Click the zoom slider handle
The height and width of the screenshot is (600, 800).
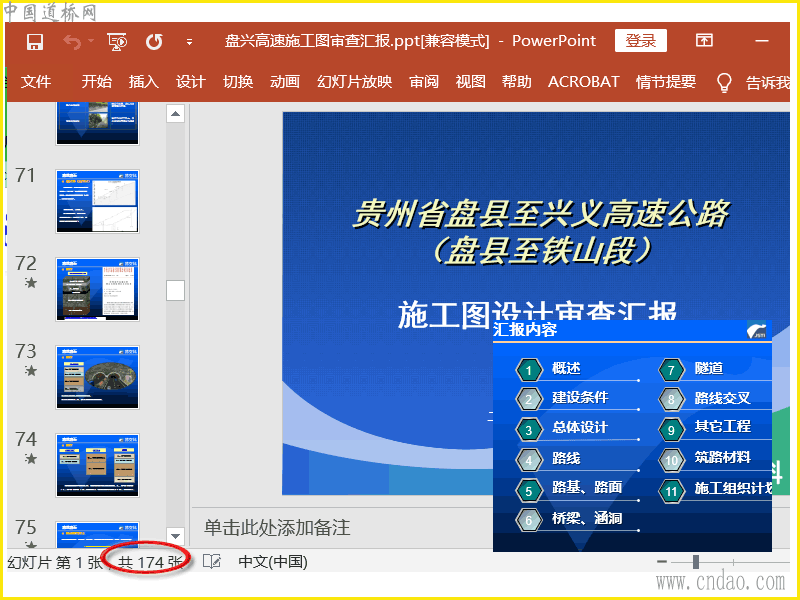click(696, 562)
